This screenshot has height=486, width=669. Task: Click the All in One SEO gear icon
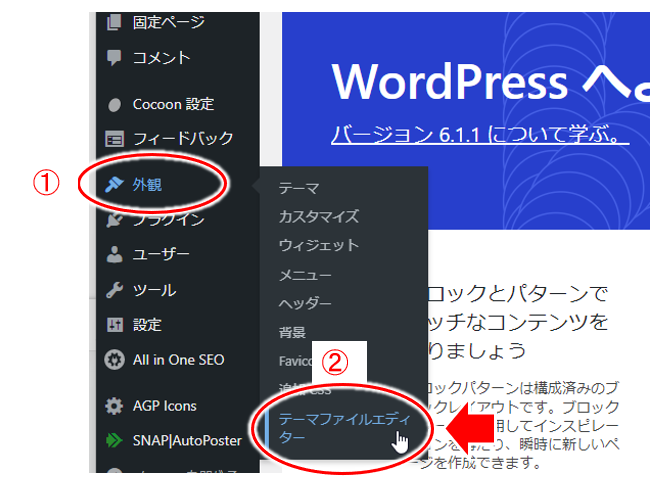coord(114,360)
